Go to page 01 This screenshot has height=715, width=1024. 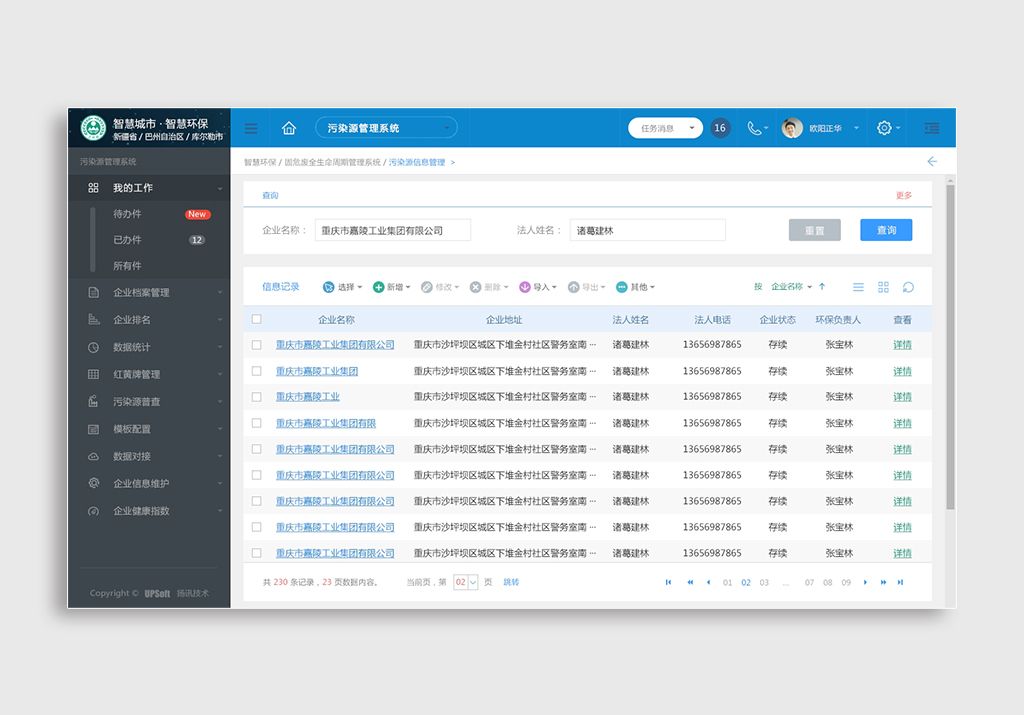[x=728, y=582]
